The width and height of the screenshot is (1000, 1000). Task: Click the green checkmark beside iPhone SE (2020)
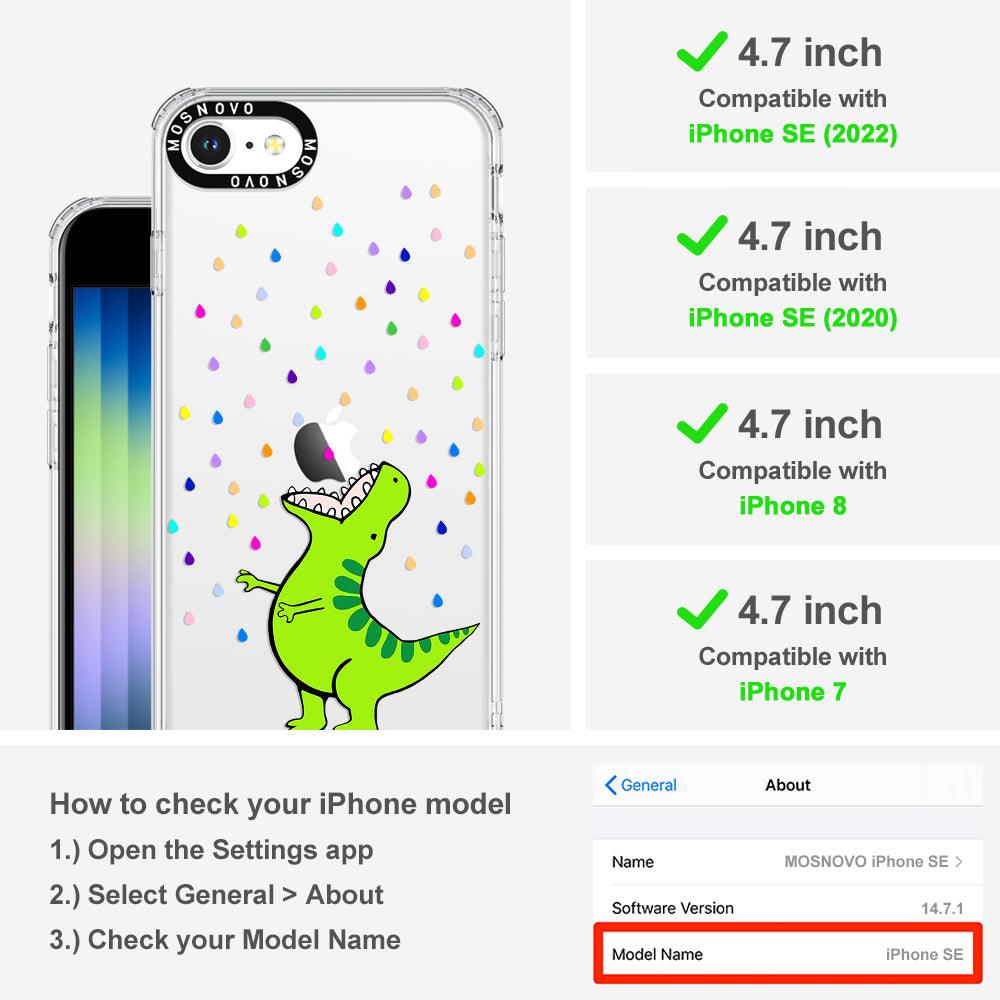point(702,235)
